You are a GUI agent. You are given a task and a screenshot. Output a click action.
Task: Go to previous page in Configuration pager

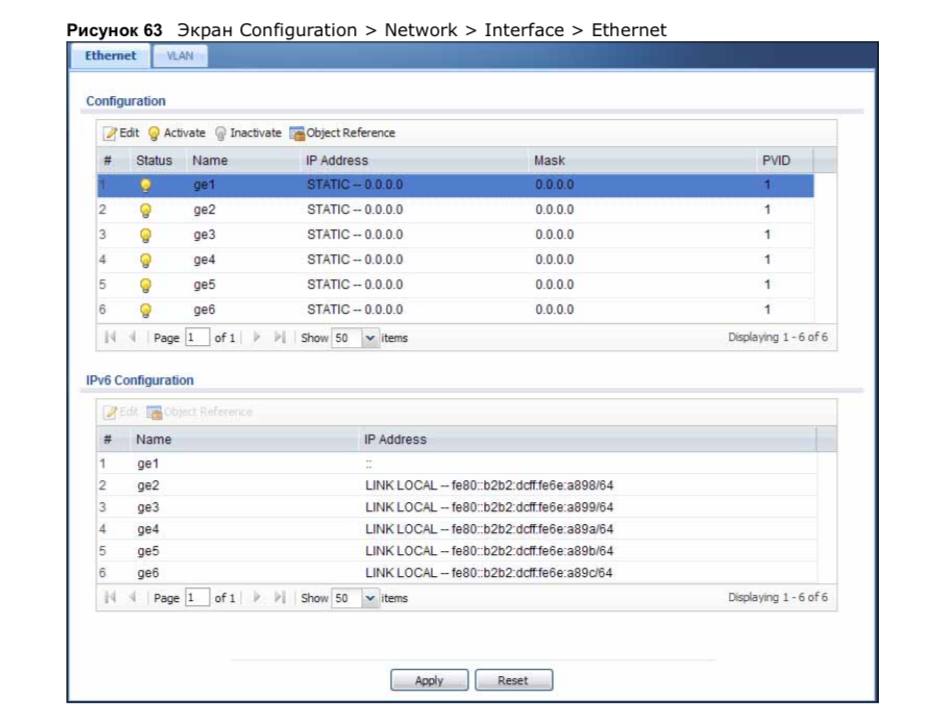133,337
